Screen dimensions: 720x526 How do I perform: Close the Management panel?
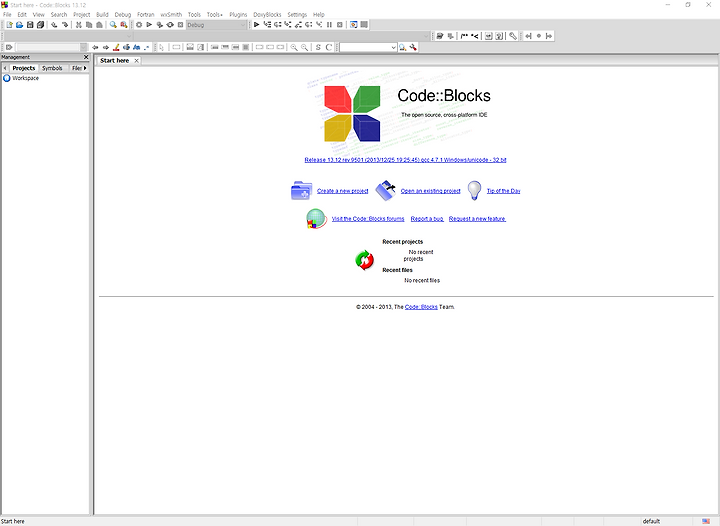click(x=86, y=57)
